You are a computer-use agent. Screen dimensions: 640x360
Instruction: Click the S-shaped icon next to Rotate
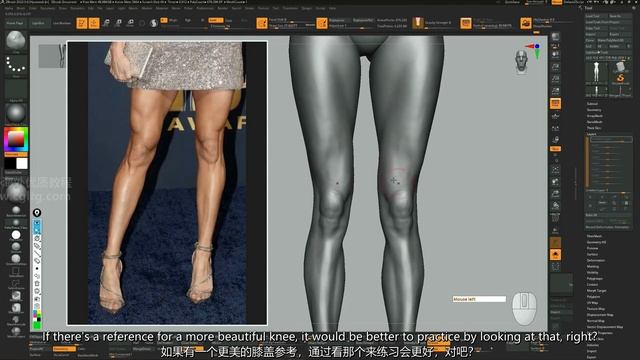153,23
